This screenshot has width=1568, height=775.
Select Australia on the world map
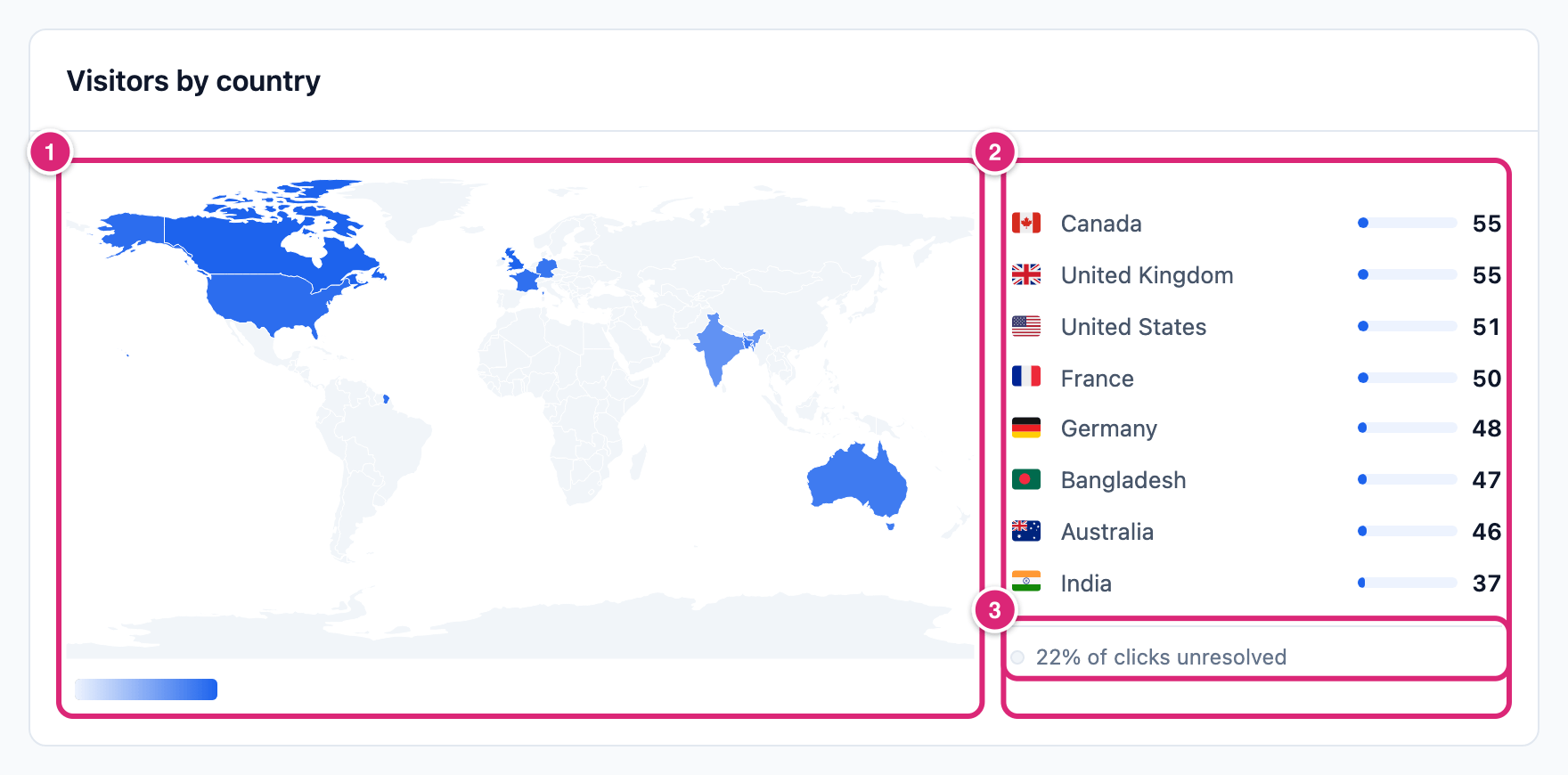(855, 484)
